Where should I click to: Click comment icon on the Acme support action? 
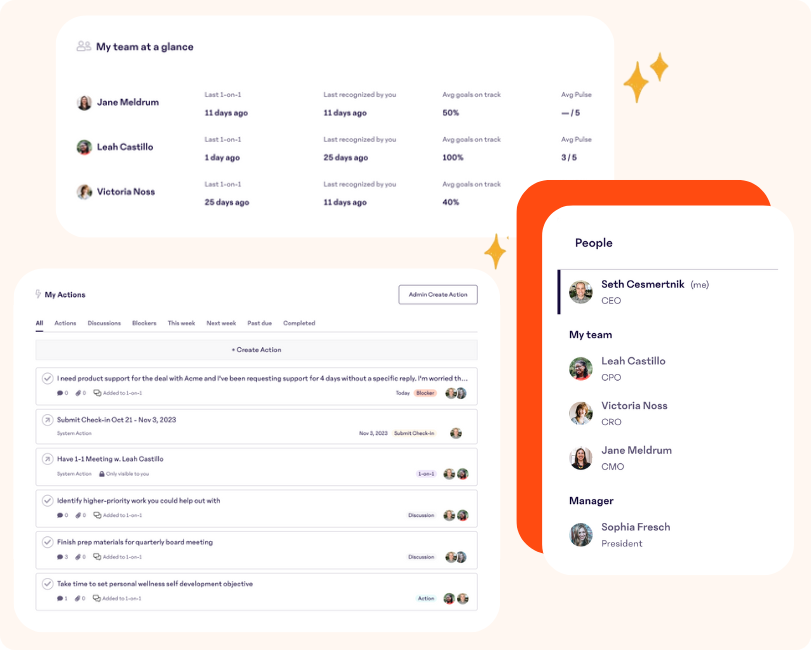pyautogui.click(x=60, y=393)
